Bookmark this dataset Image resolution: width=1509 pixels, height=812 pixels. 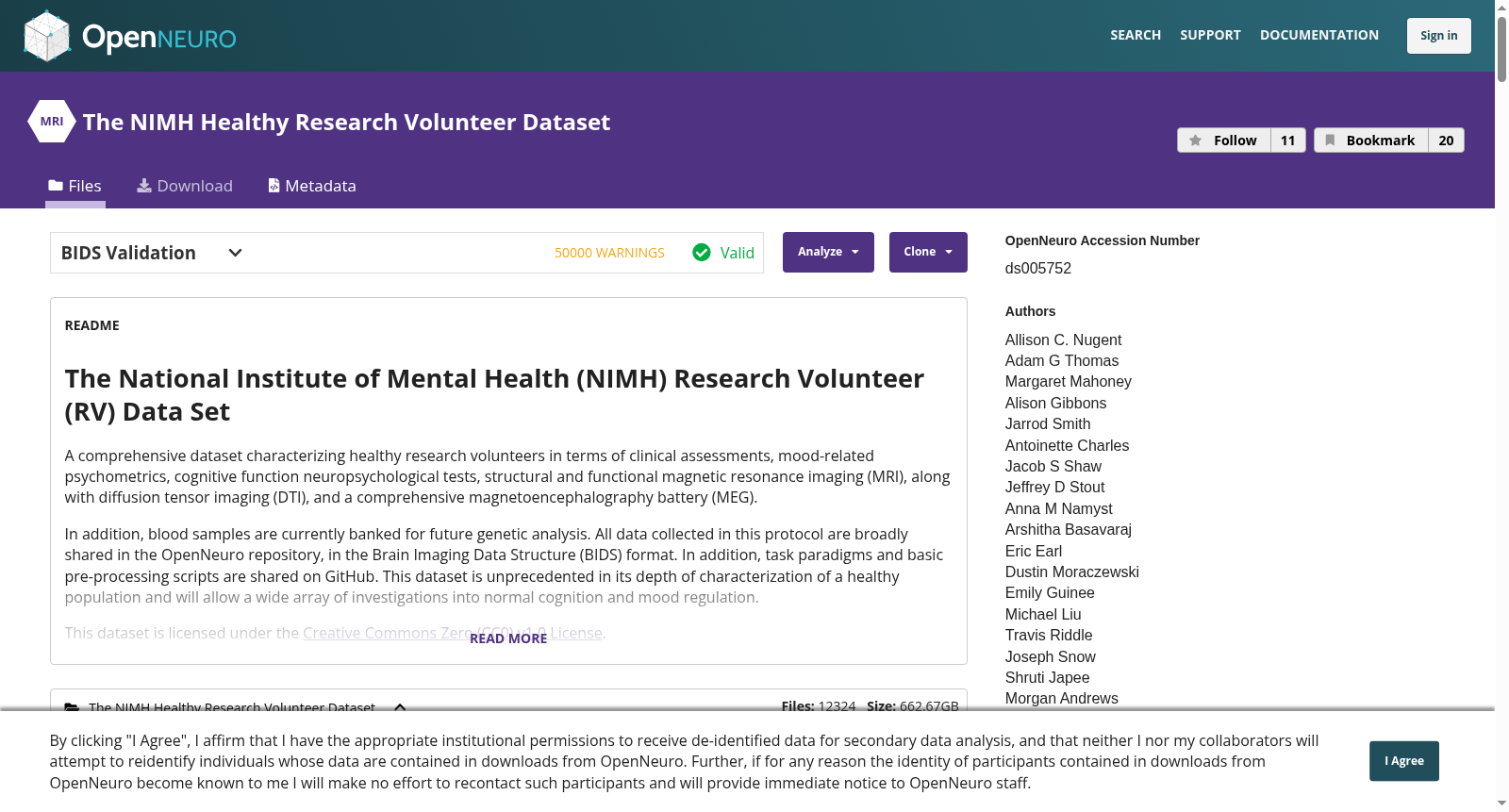[1371, 141]
